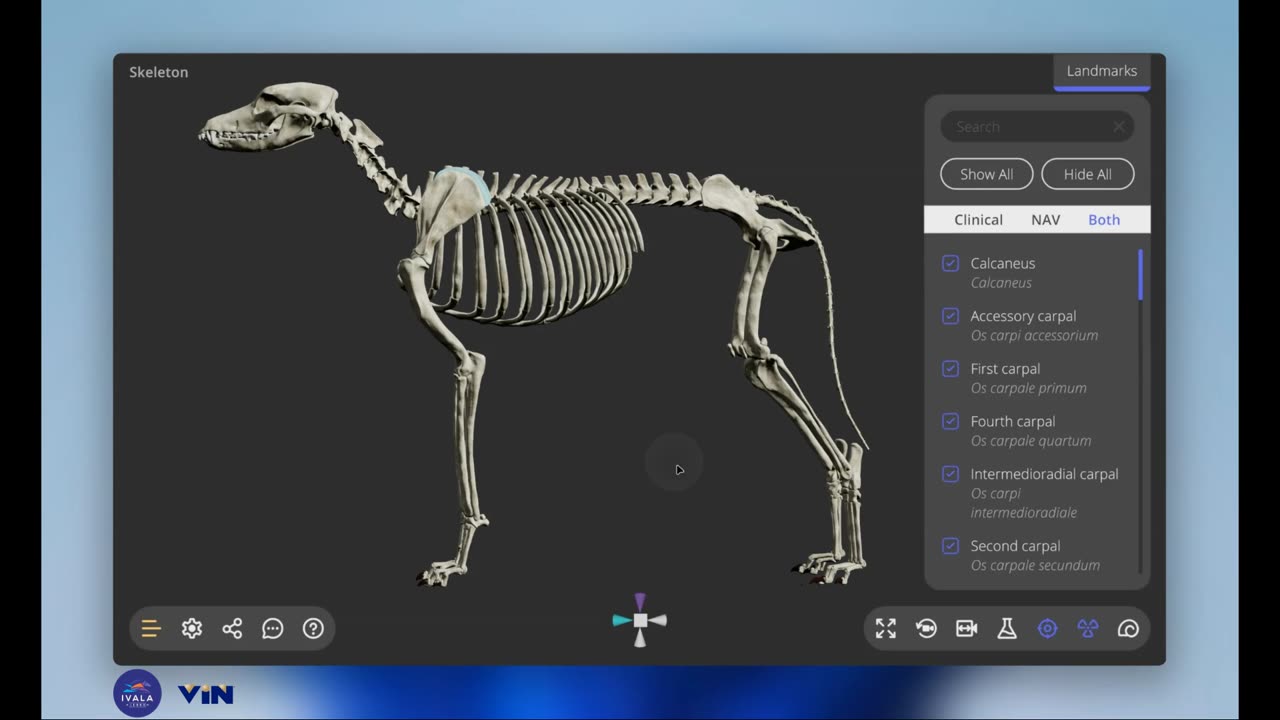Click the share icon
The image size is (1280, 720).
[232, 629]
